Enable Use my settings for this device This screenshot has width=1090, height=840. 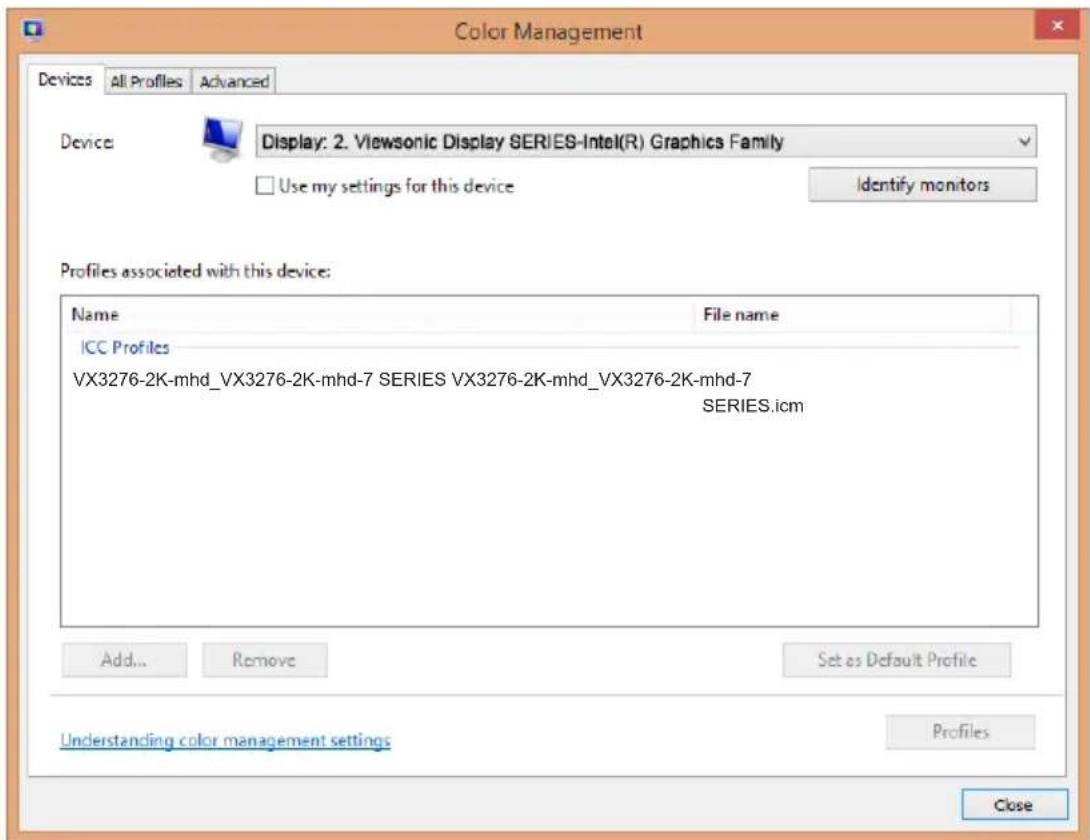tap(264, 186)
